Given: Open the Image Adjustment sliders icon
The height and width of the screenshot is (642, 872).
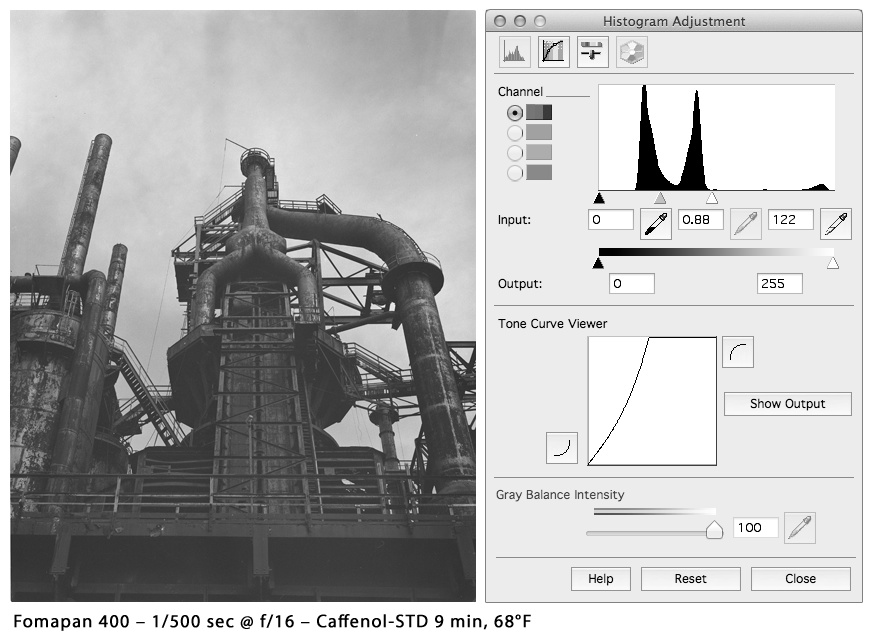Looking at the screenshot, I should 593,52.
